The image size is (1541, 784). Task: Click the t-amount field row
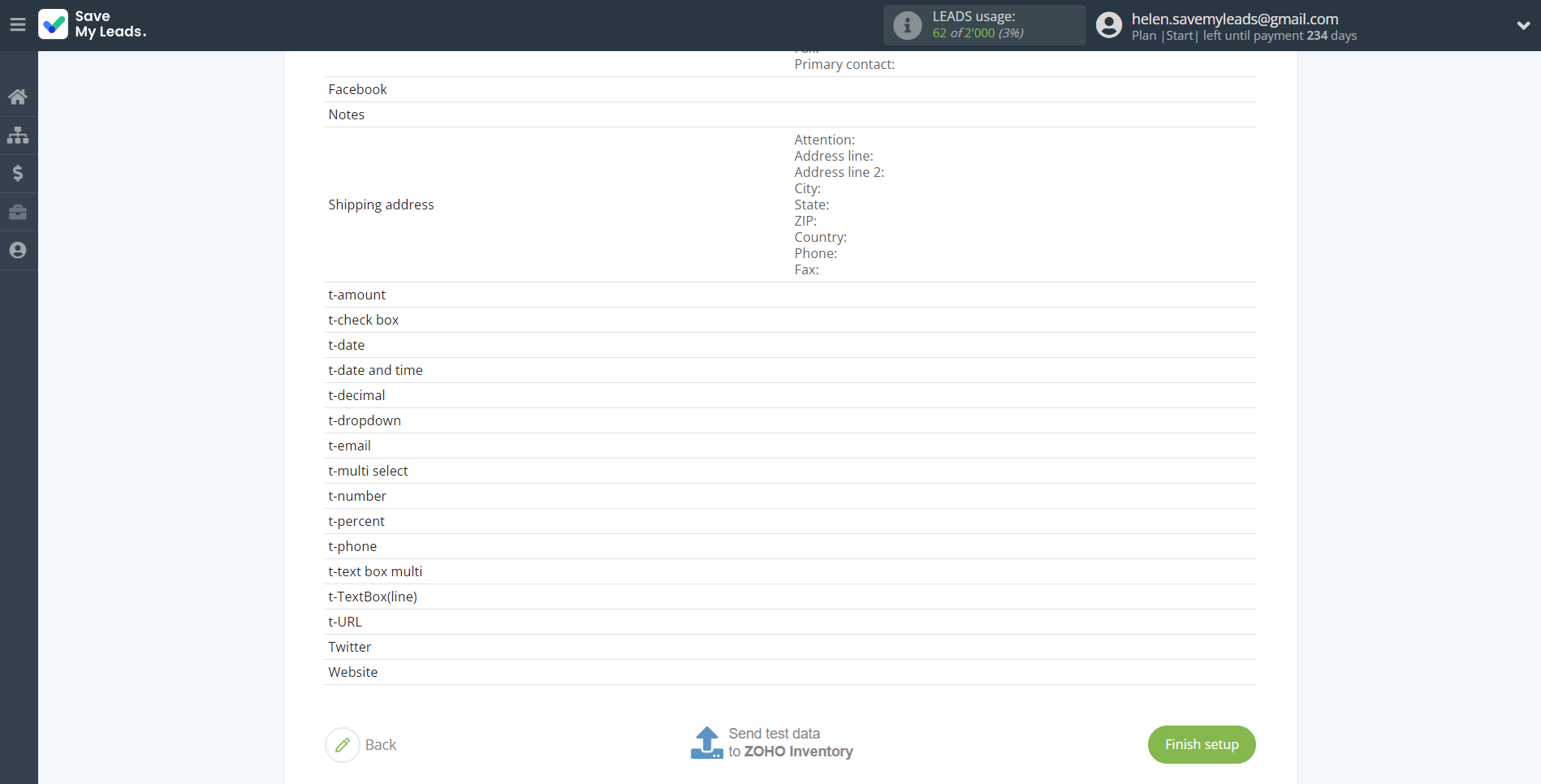click(x=791, y=295)
